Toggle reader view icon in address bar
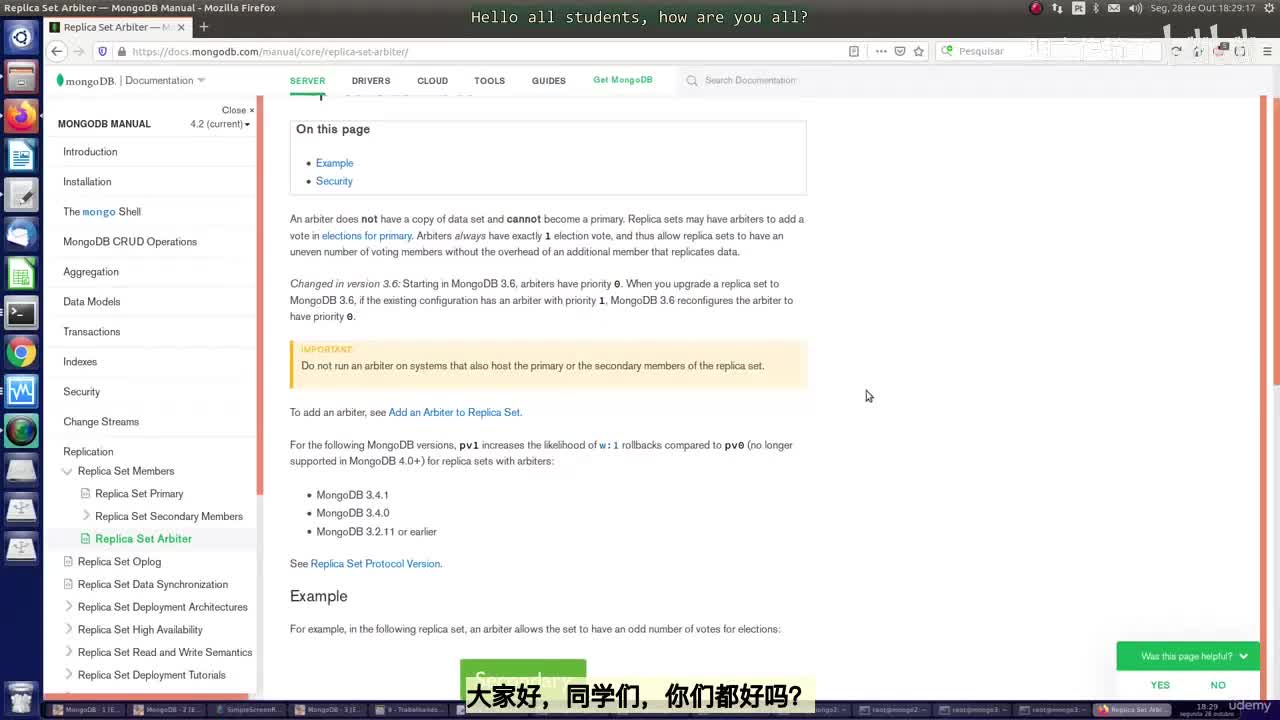The width and height of the screenshot is (1280, 720). coord(854,51)
